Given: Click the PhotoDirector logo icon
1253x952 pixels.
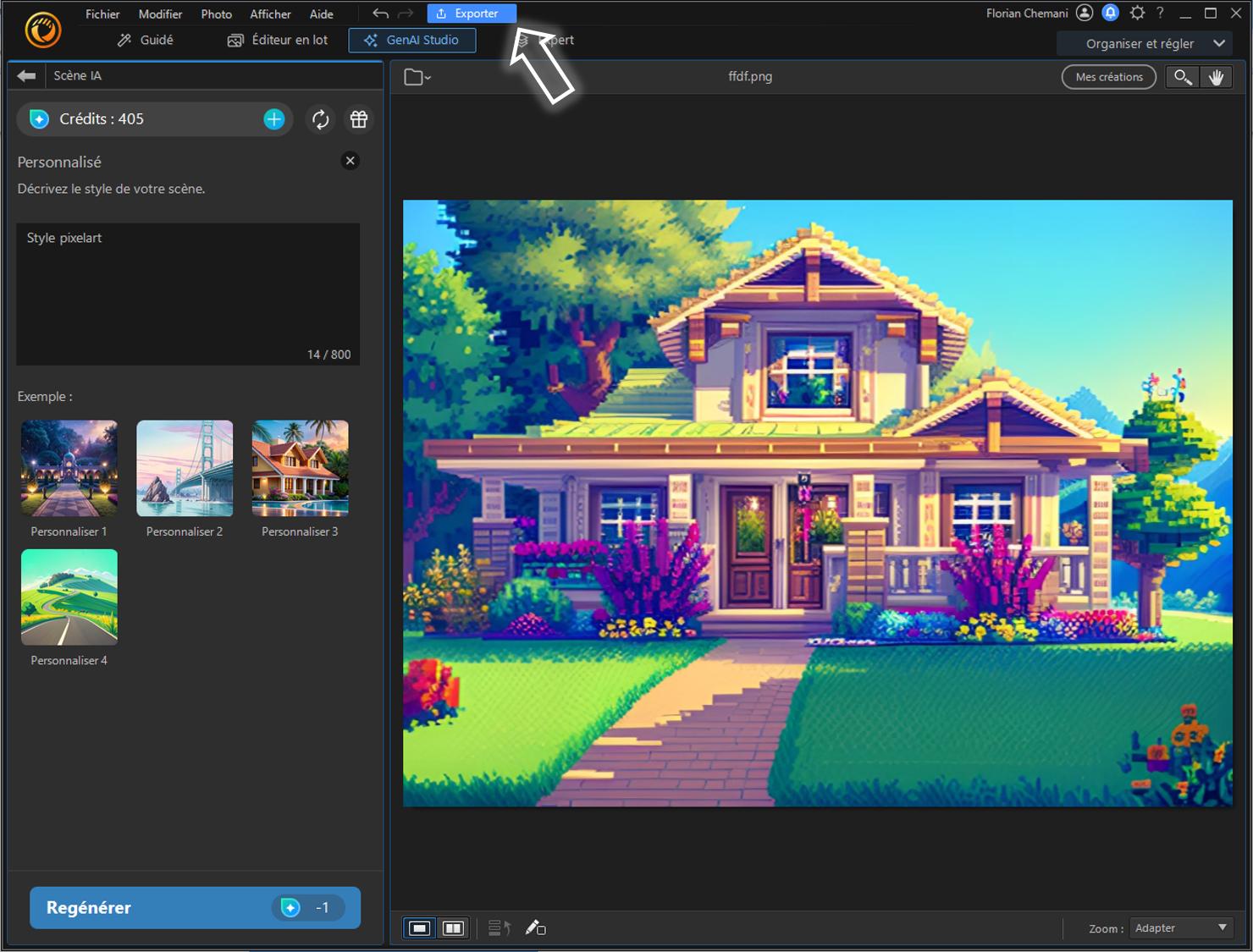Looking at the screenshot, I should (x=43, y=30).
